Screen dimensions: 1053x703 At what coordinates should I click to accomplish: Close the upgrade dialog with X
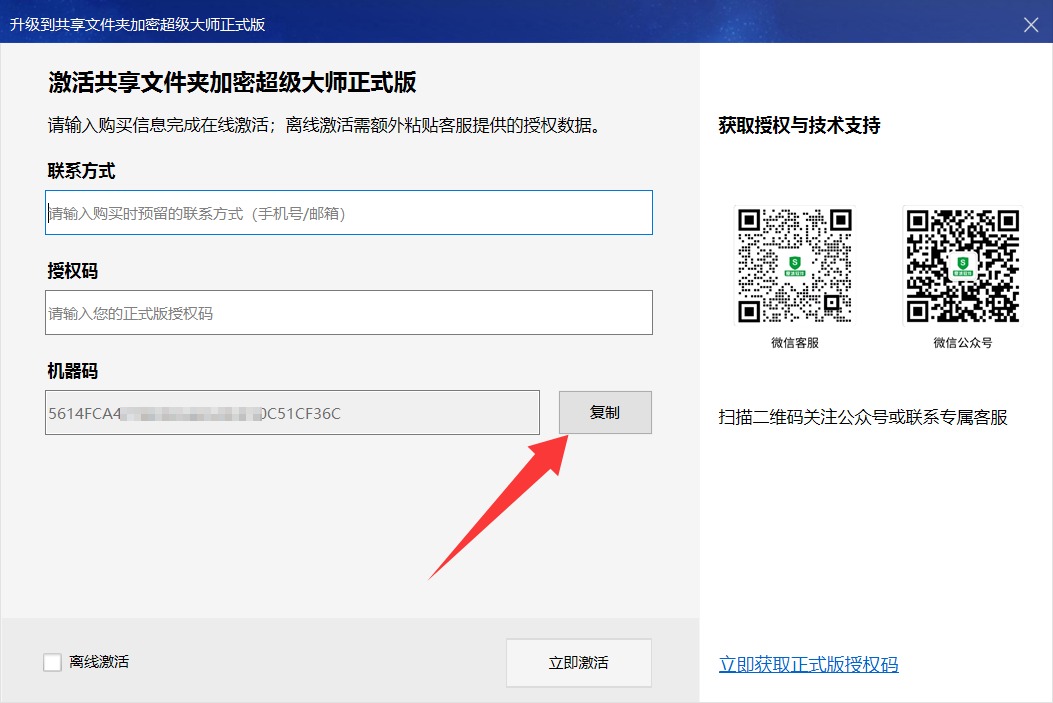click(1031, 25)
